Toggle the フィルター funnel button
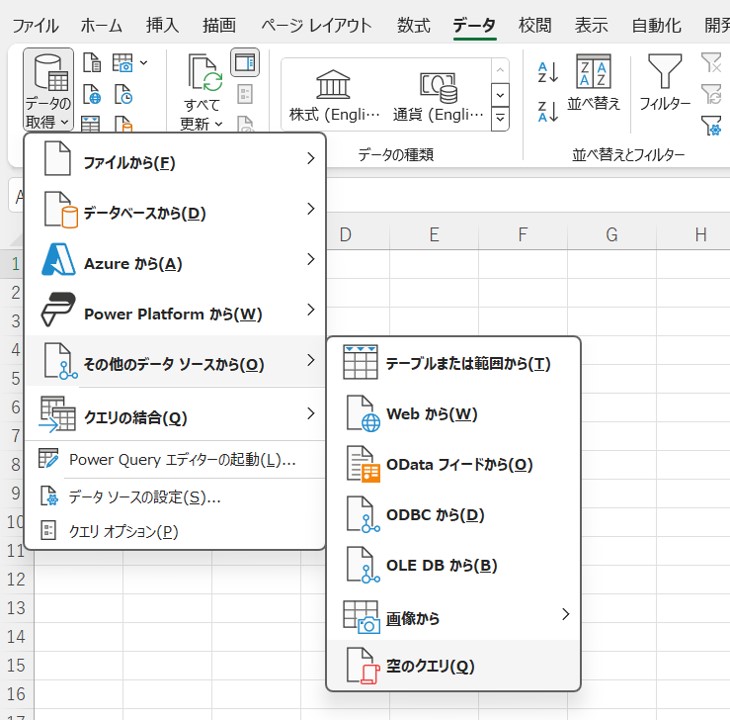 click(664, 82)
